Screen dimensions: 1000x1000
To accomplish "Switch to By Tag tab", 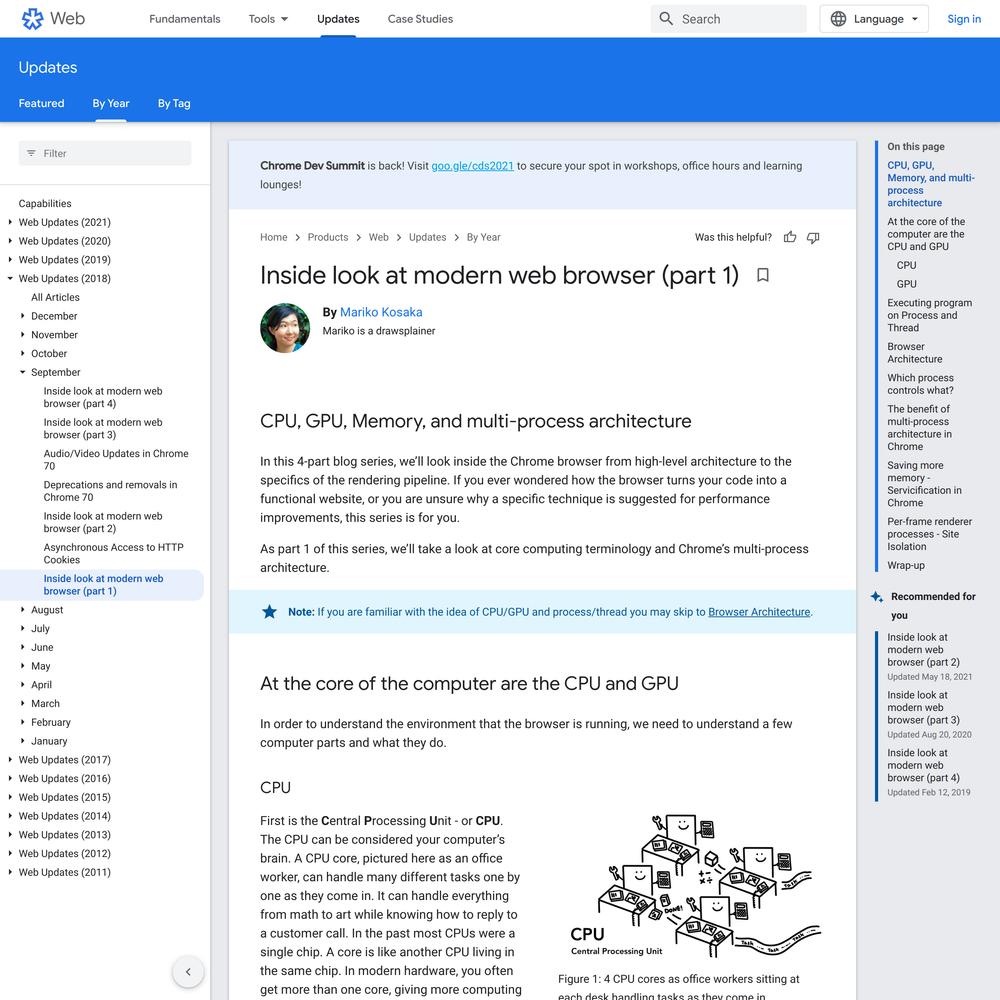I will click(174, 103).
